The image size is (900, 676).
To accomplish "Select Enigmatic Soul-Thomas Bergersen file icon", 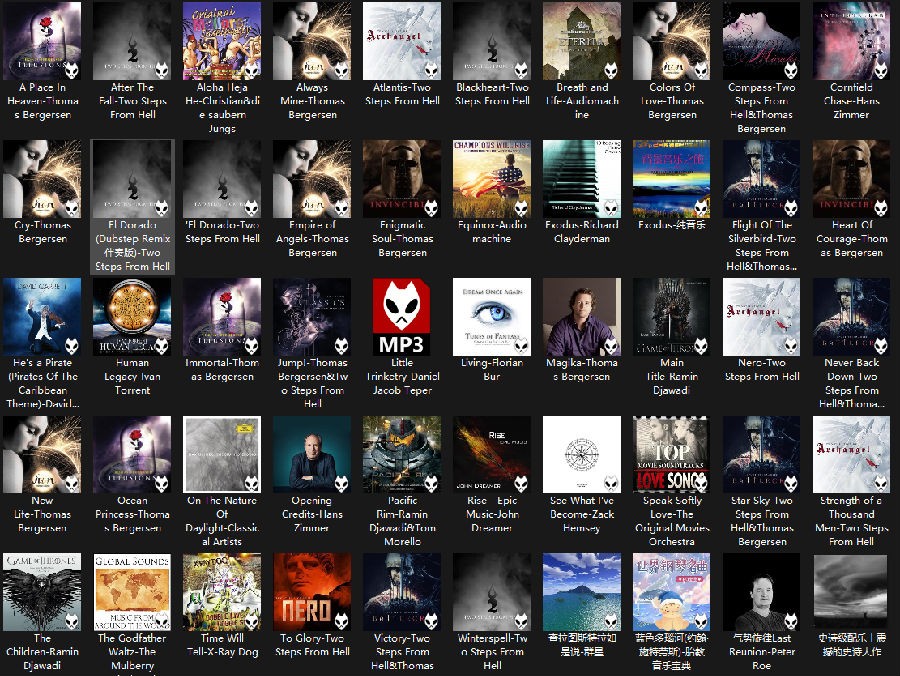I will [x=402, y=179].
